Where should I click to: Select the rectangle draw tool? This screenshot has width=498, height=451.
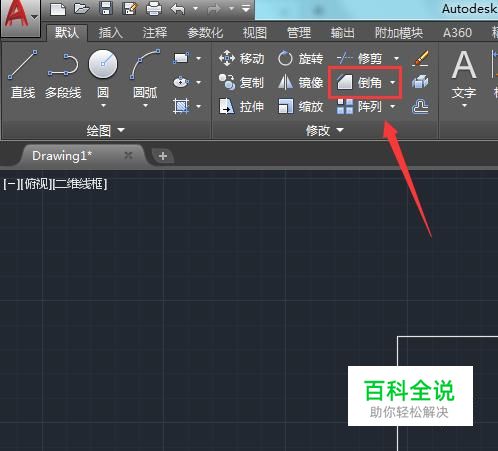[x=181, y=58]
